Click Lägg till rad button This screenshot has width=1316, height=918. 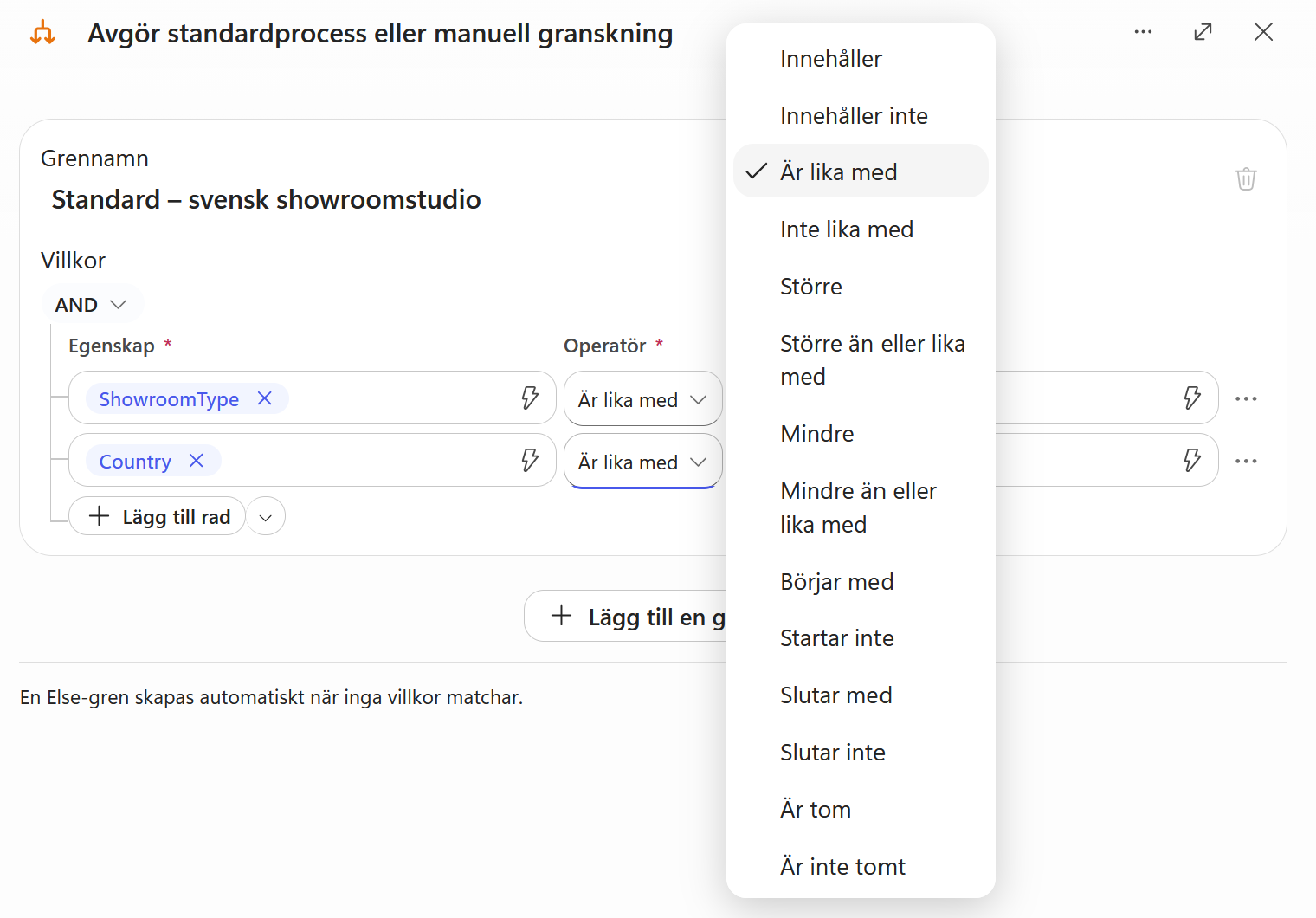pos(157,517)
